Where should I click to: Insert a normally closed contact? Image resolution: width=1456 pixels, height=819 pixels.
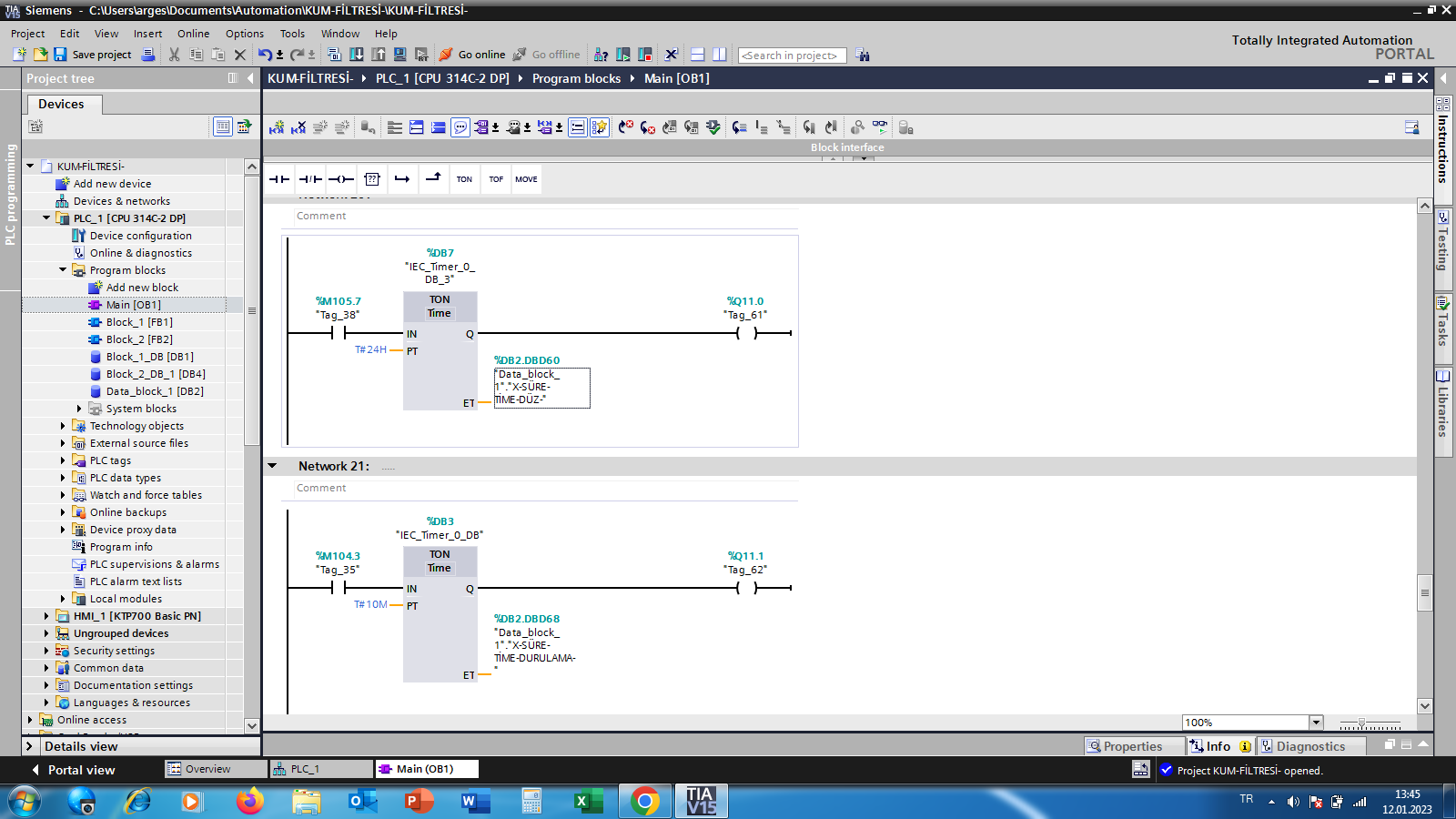click(x=310, y=179)
